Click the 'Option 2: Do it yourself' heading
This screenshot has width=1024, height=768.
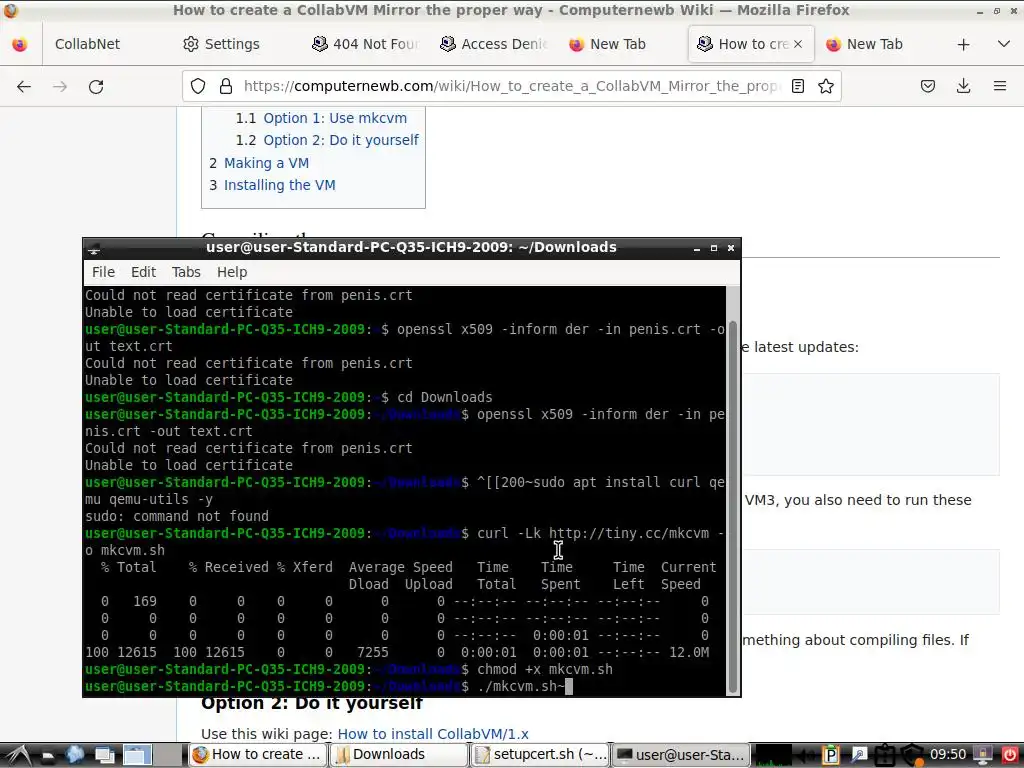(312, 703)
